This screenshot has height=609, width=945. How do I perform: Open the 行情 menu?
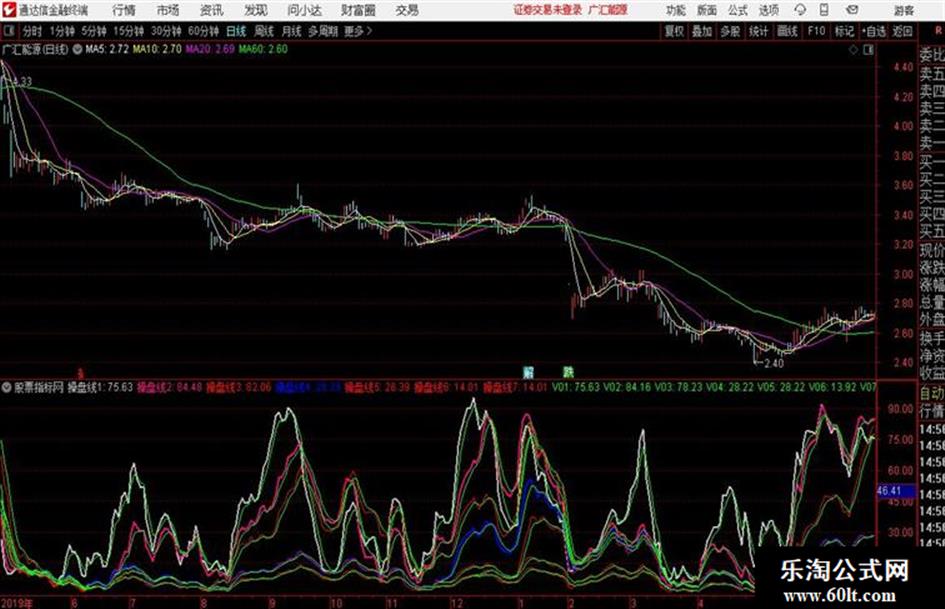click(x=124, y=10)
